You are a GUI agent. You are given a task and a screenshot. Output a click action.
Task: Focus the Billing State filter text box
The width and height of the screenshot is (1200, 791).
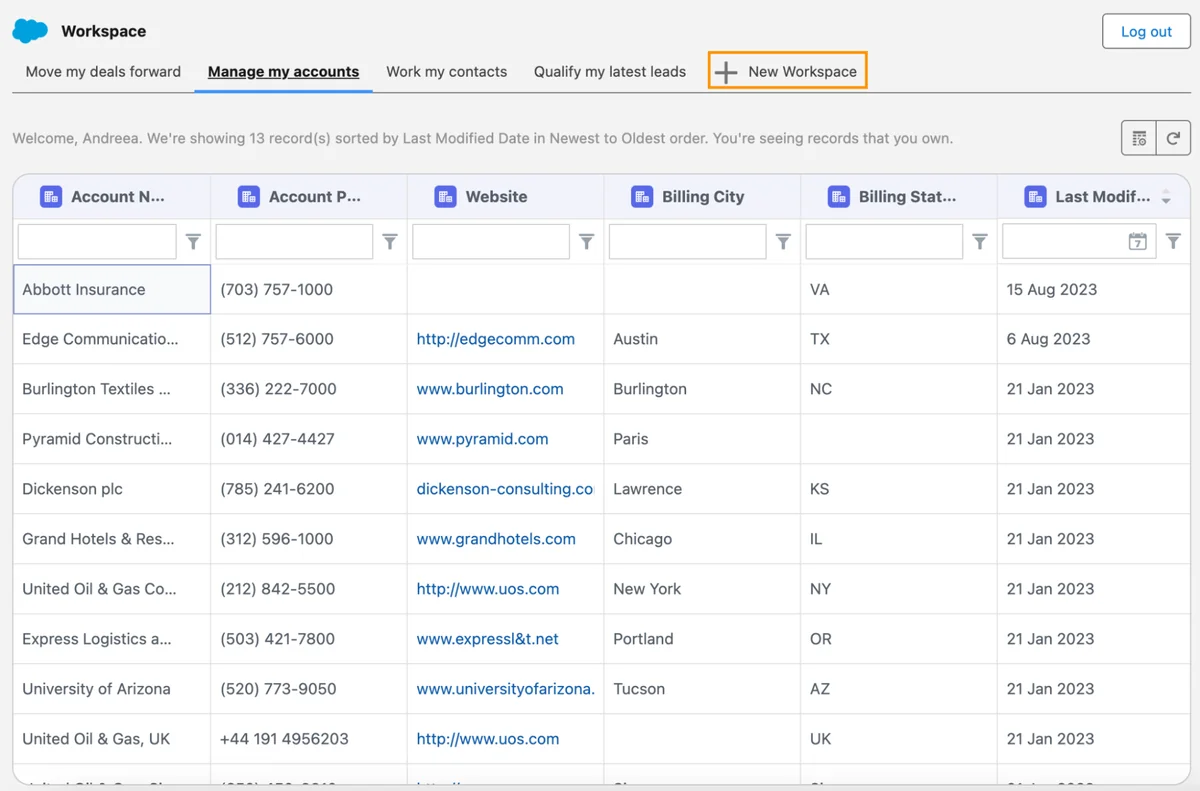[x=884, y=242]
